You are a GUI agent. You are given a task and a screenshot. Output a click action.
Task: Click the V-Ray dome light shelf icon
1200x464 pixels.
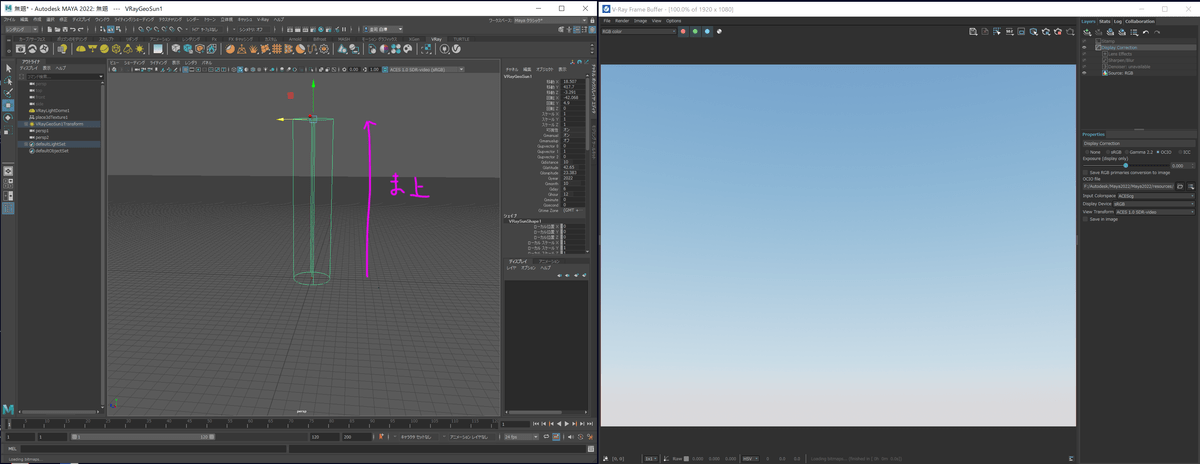pyautogui.click(x=80, y=48)
